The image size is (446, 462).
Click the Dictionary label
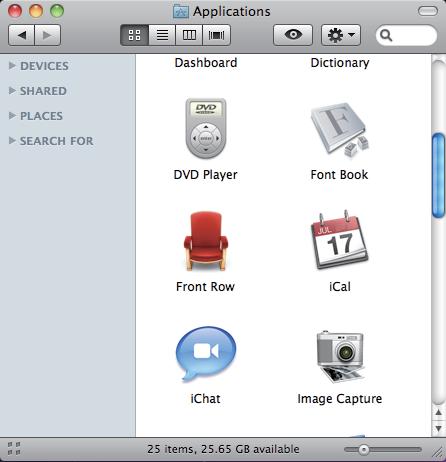(340, 63)
